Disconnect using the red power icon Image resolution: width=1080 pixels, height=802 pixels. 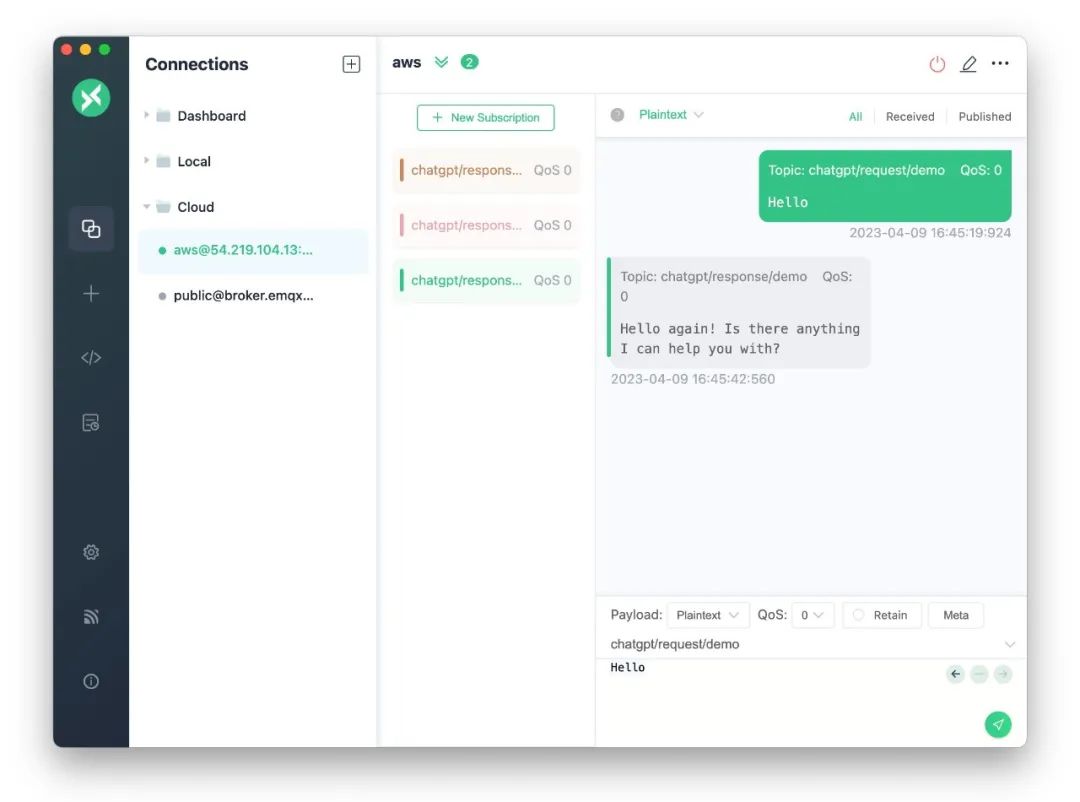tap(937, 64)
